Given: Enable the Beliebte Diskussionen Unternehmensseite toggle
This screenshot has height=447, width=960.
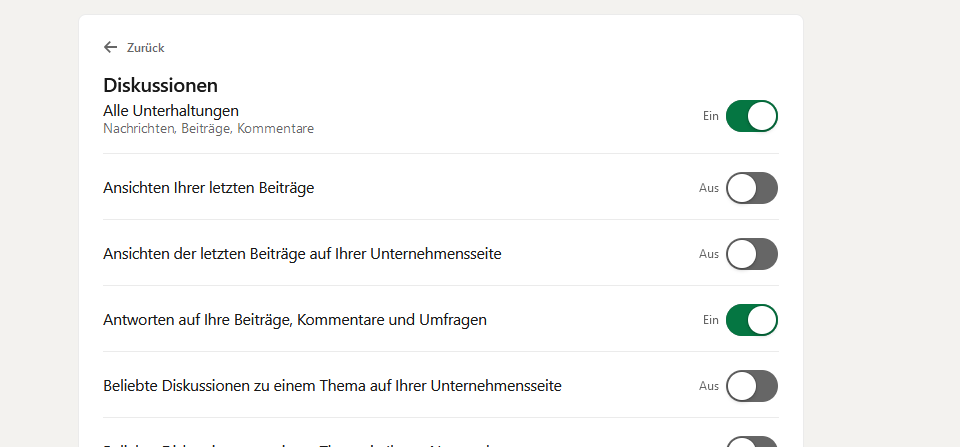Looking at the screenshot, I should pyautogui.click(x=751, y=386).
